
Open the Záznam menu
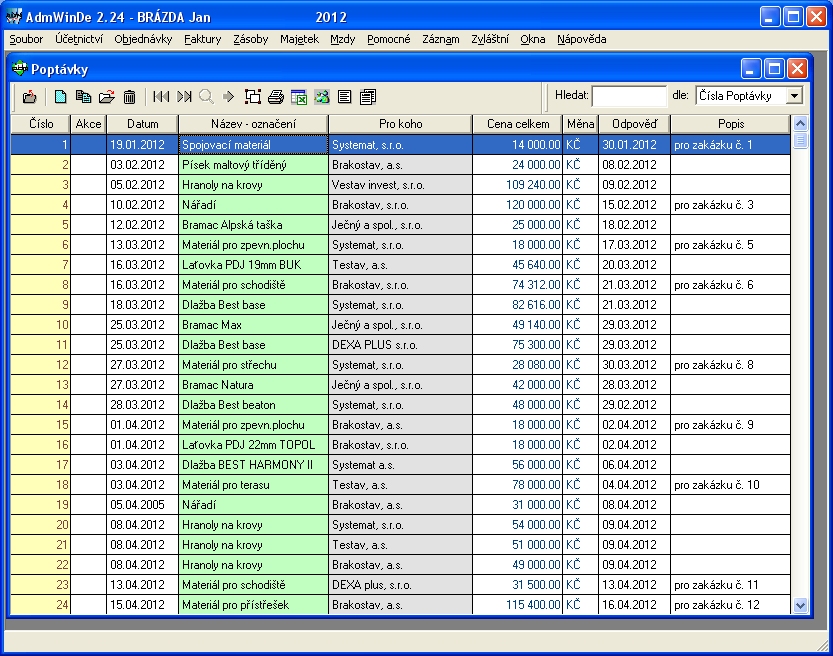pos(441,39)
